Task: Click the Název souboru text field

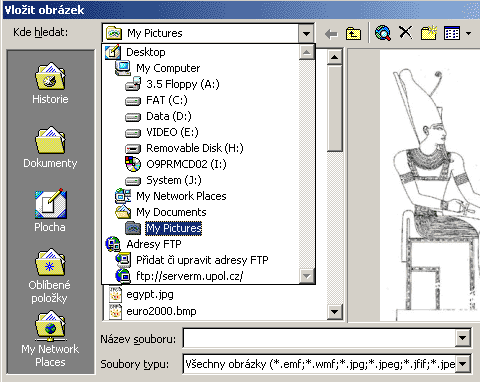Action: (319, 338)
